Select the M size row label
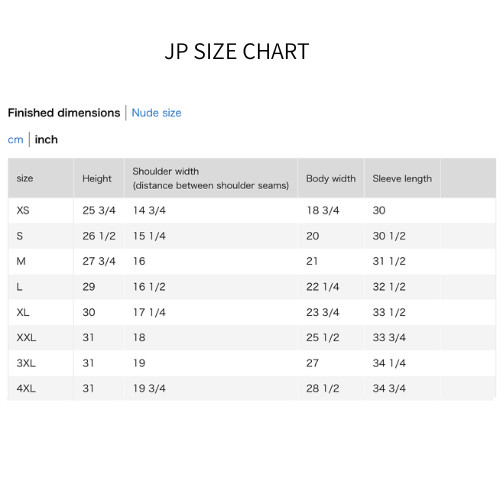 click(21, 261)
